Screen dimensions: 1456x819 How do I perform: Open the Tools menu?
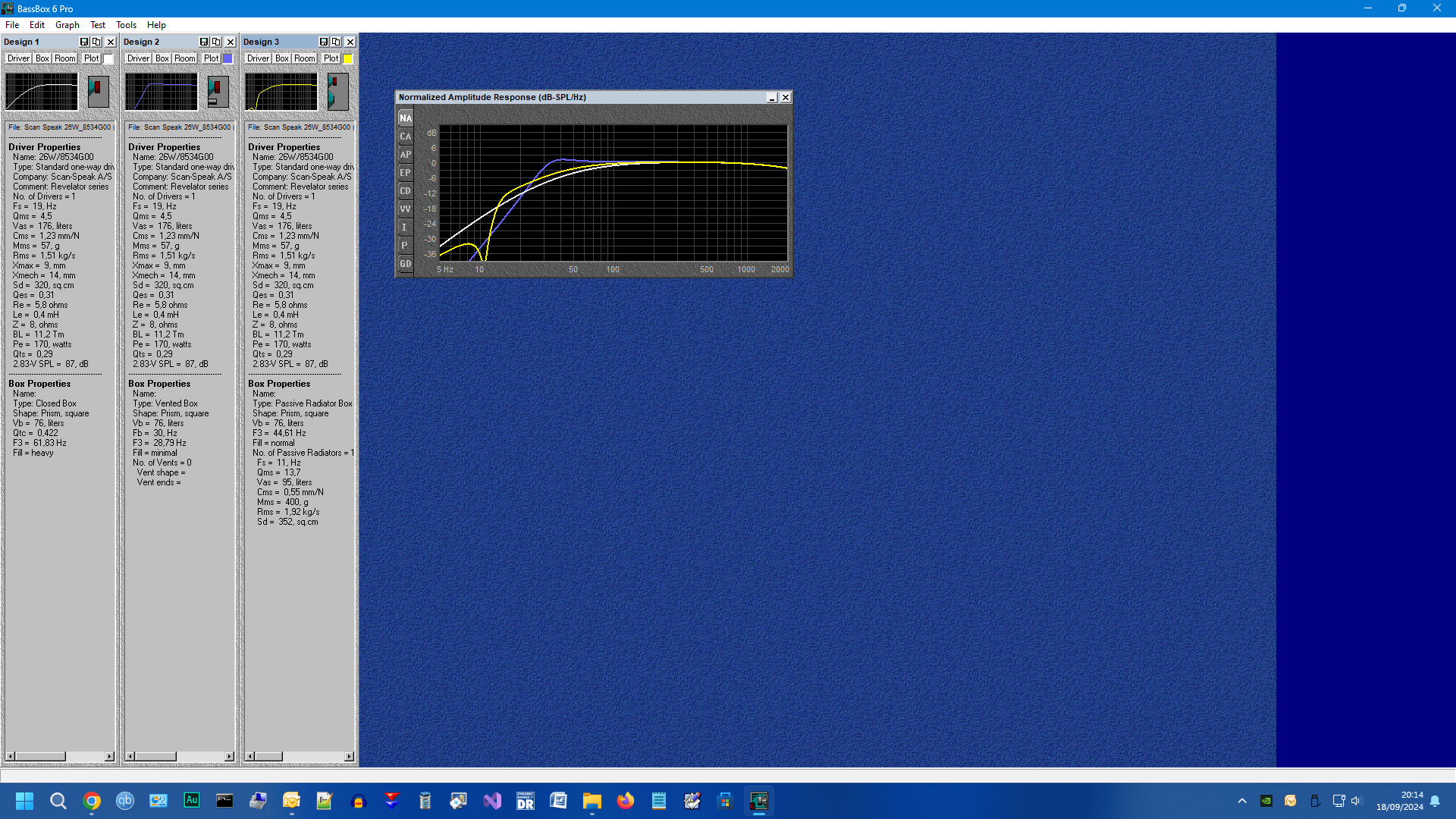pyautogui.click(x=126, y=25)
